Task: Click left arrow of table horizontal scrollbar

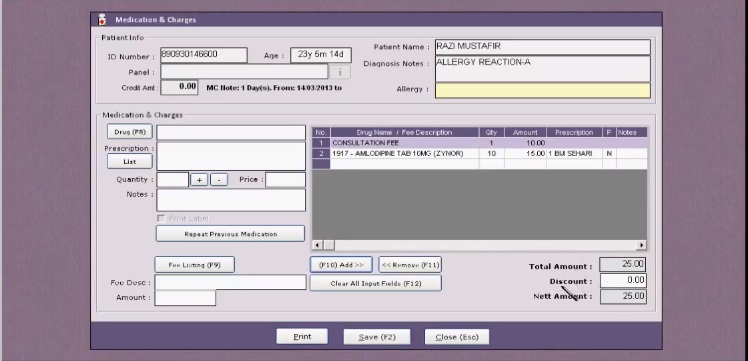Action: pyautogui.click(x=317, y=245)
